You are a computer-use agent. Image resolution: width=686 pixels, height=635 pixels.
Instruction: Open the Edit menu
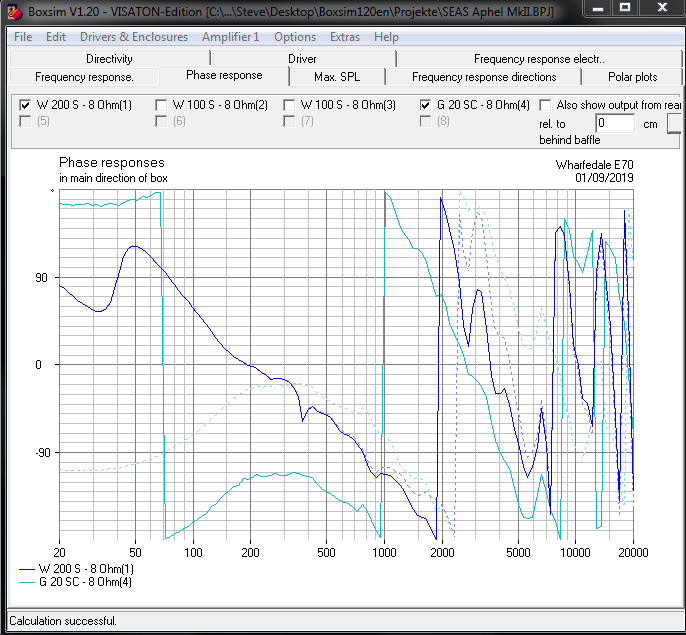pyautogui.click(x=56, y=37)
